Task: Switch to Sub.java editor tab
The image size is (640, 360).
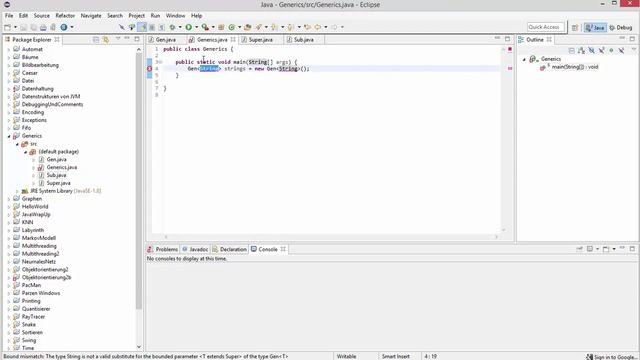Action: 304,40
